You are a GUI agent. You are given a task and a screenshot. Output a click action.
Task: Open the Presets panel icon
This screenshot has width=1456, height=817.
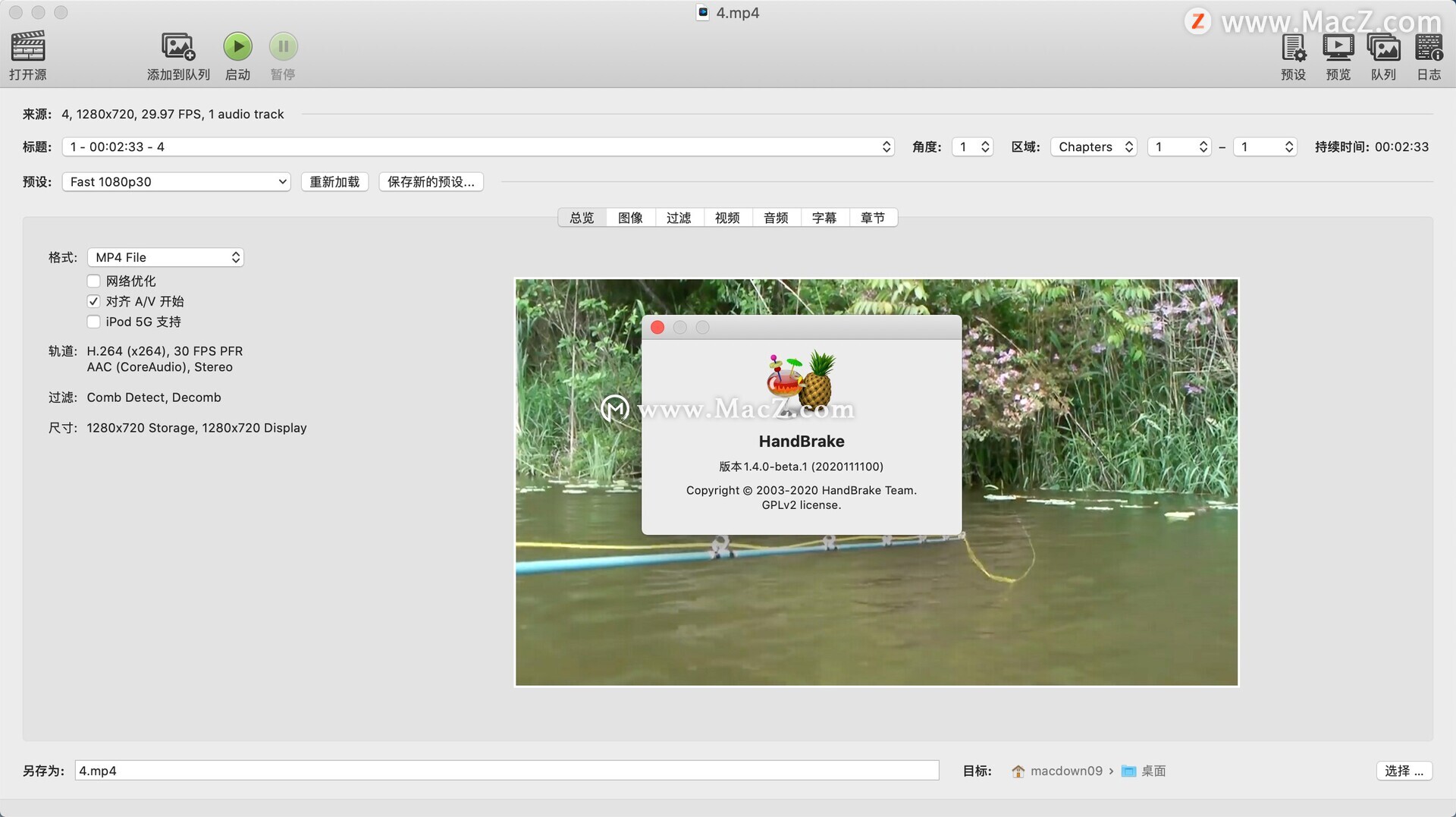point(1294,48)
